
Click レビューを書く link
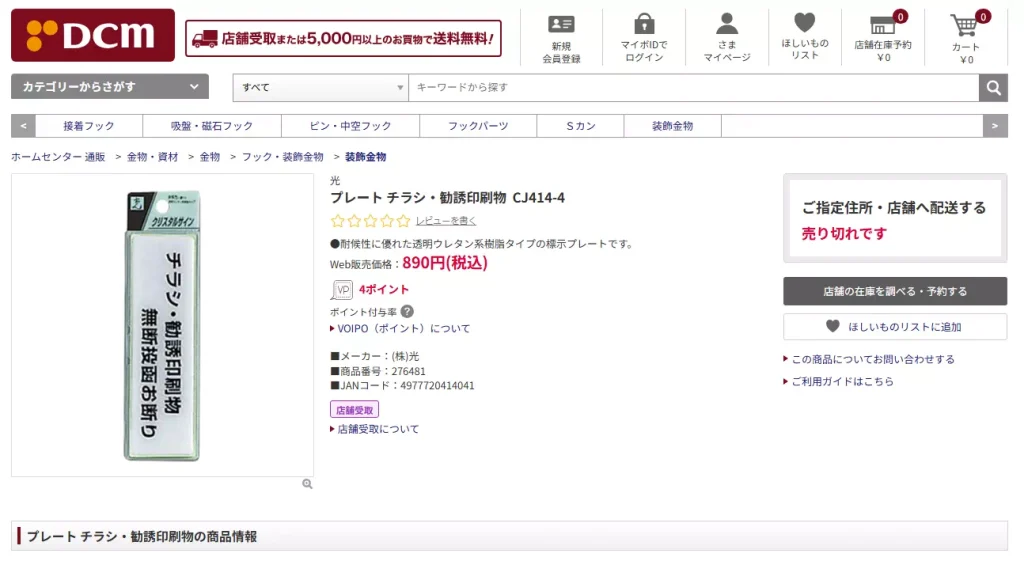click(x=446, y=221)
